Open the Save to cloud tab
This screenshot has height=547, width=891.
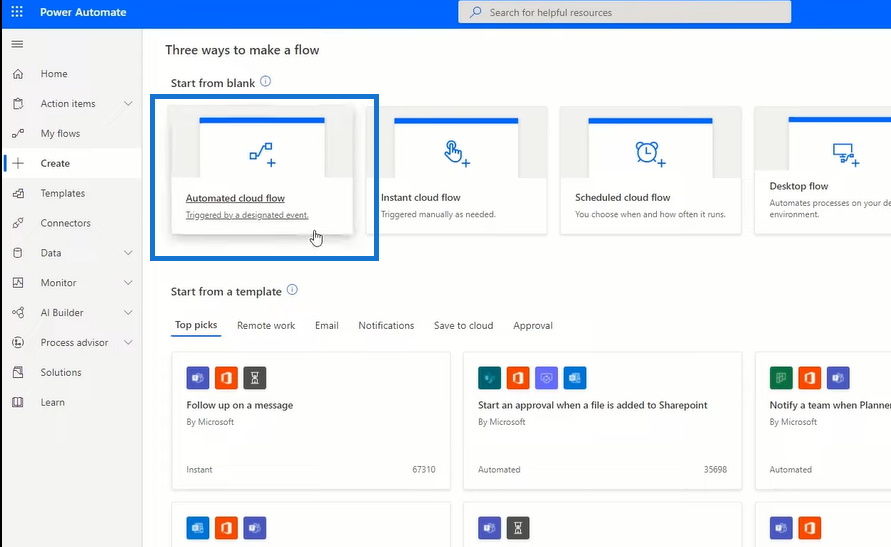pos(463,325)
